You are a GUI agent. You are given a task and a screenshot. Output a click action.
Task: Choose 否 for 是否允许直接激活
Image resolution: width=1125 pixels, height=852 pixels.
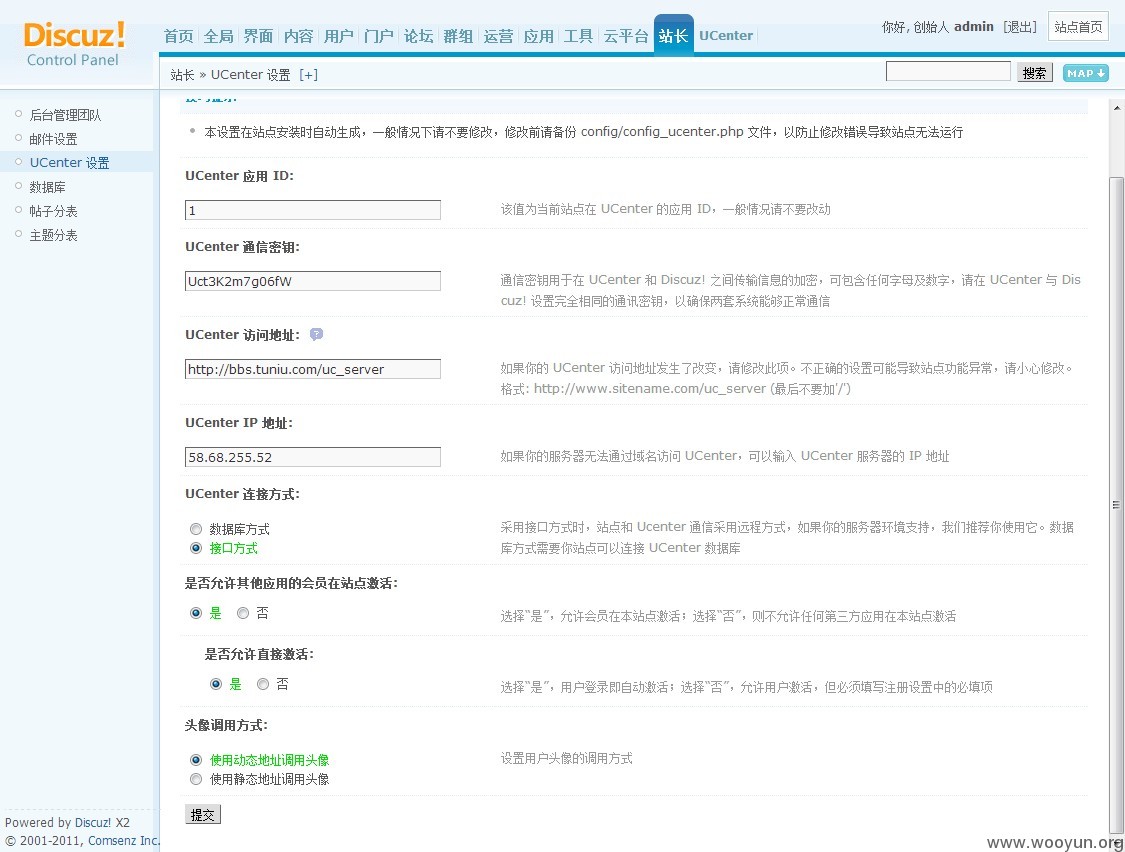(263, 684)
